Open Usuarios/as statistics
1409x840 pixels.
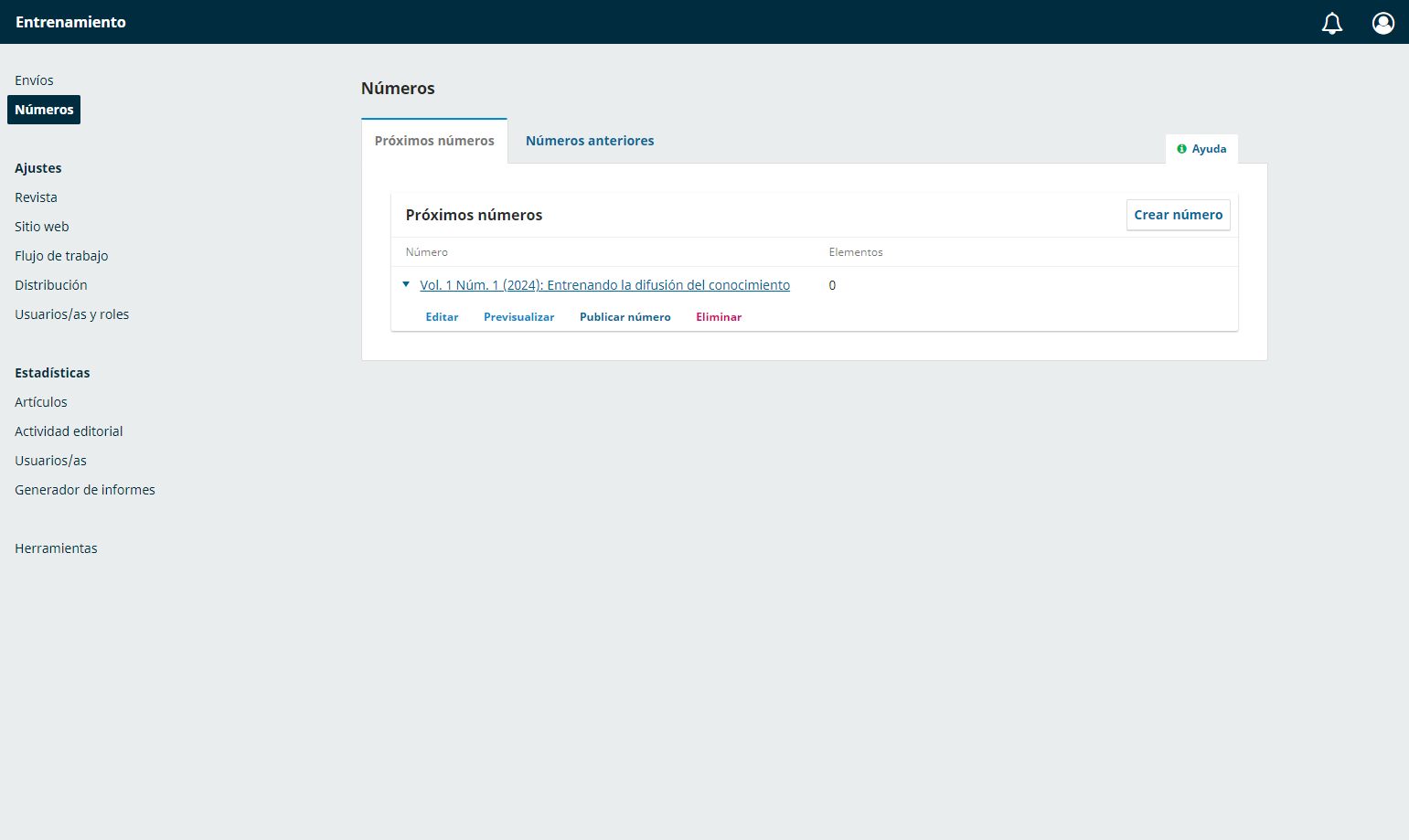(50, 461)
